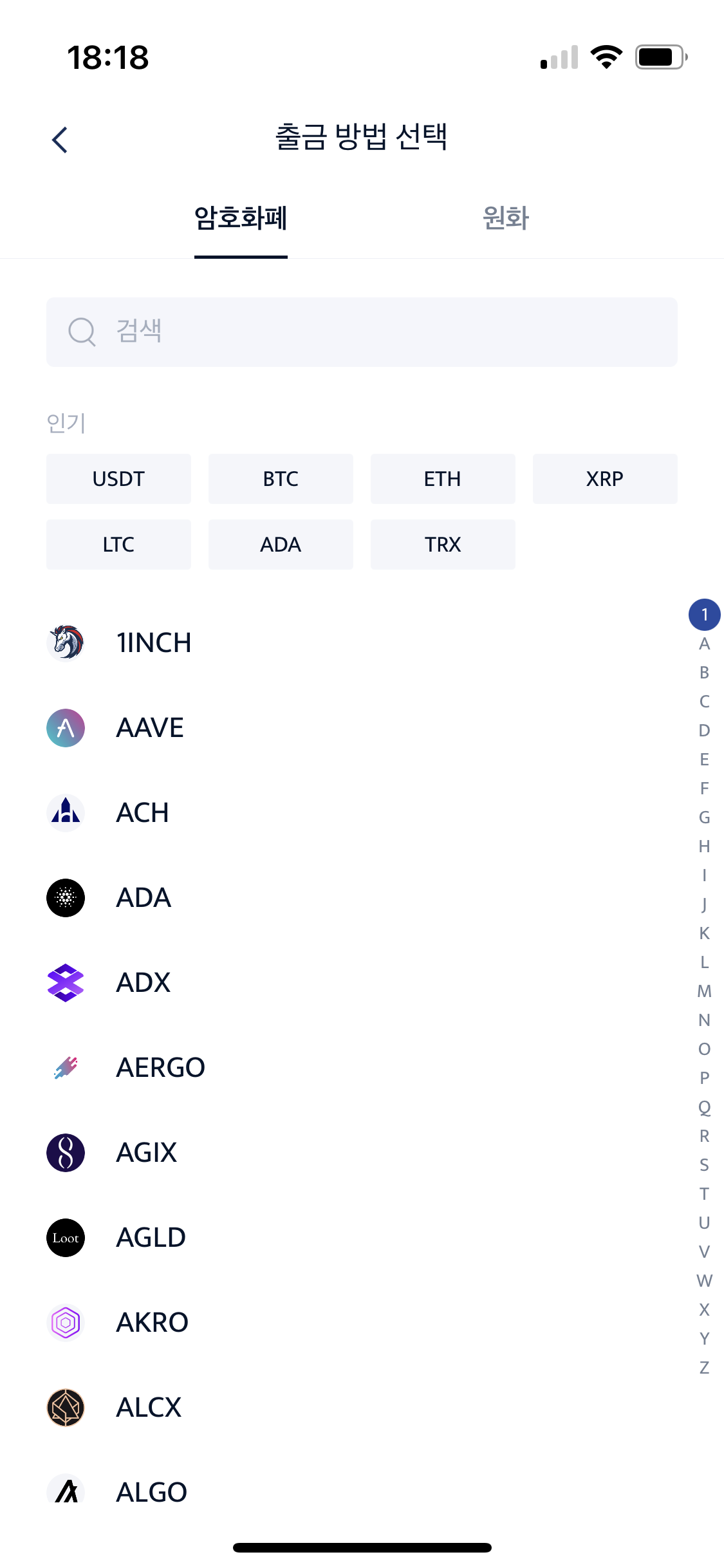Screen dimensions: 724x1568
Task: Select the black ADA coin logo
Action: pyautogui.click(x=66, y=897)
